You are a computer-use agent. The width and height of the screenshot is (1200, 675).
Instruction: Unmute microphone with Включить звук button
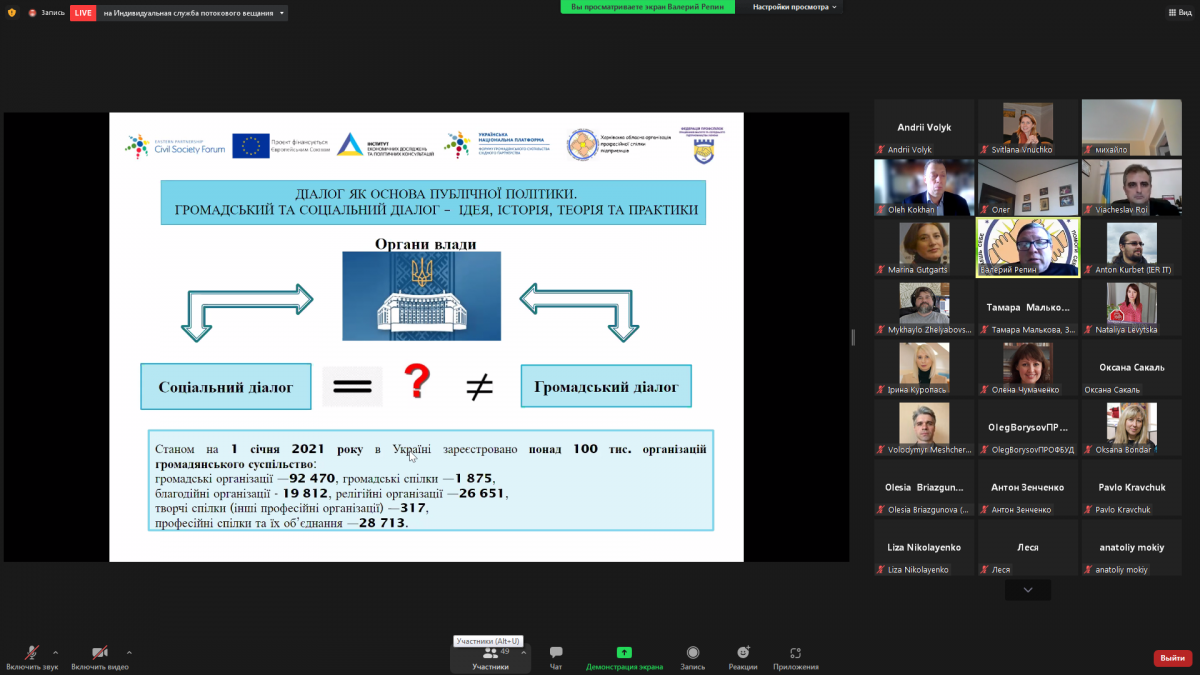[x=32, y=655]
